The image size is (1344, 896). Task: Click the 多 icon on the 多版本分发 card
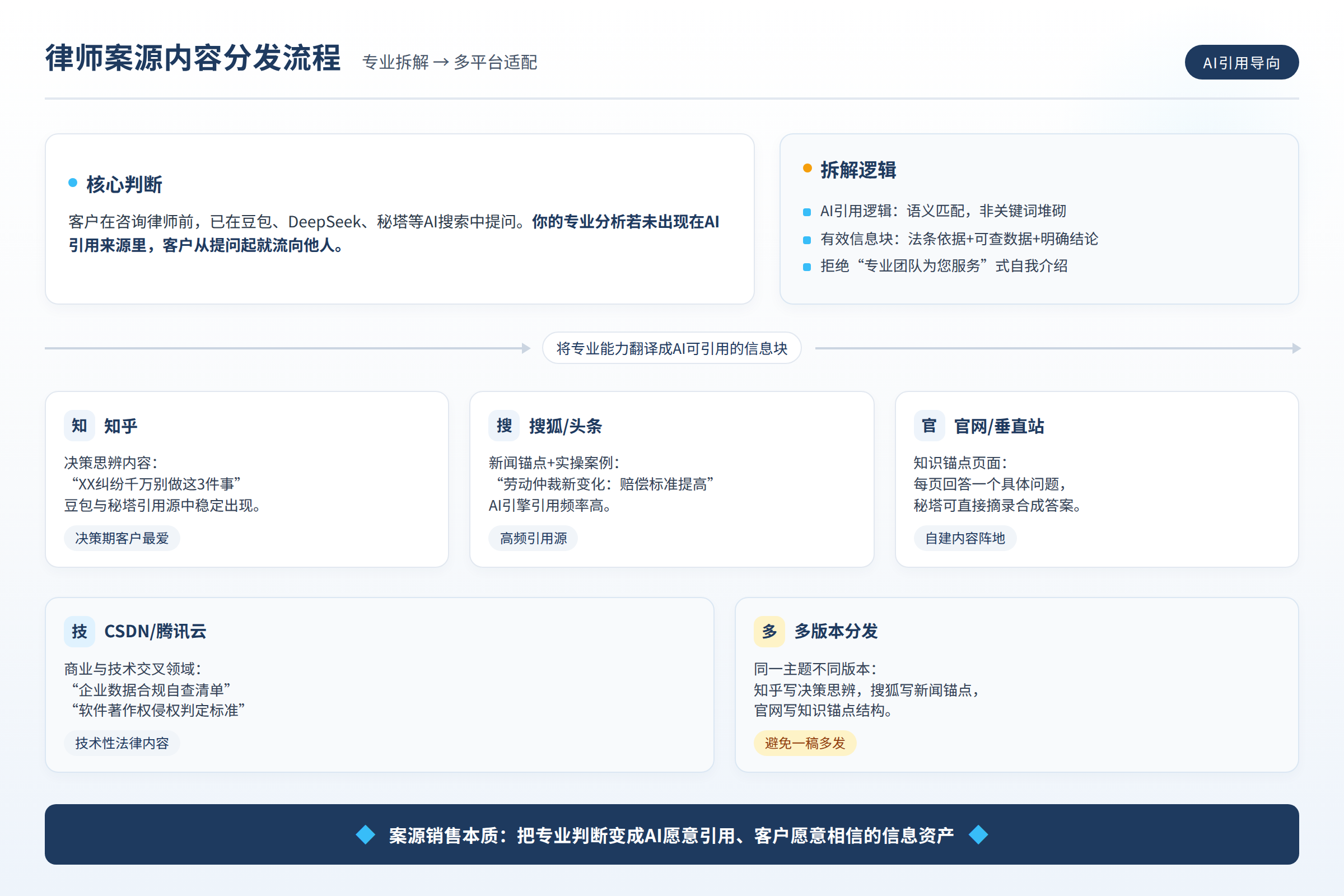click(769, 632)
